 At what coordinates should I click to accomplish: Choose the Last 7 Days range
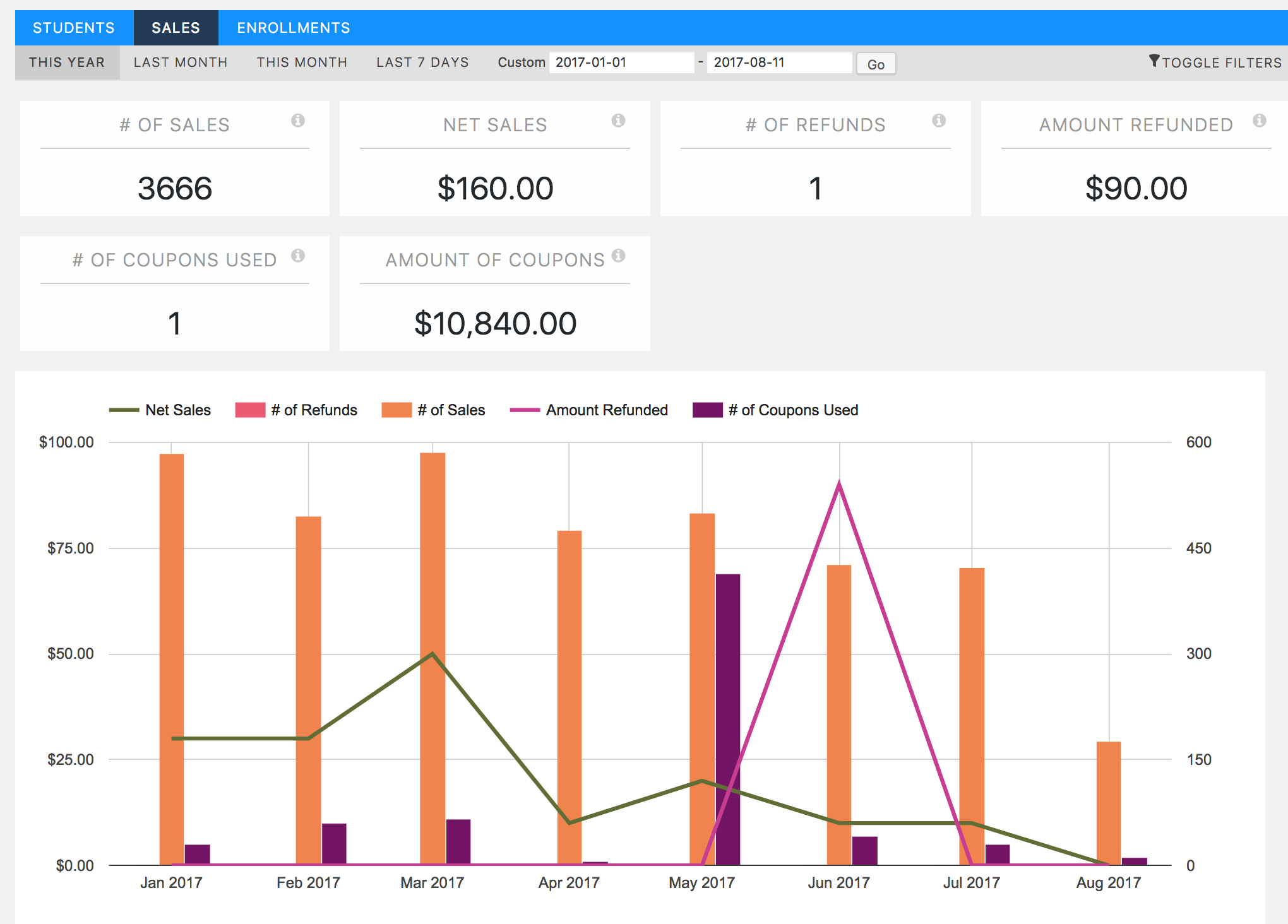click(x=422, y=62)
